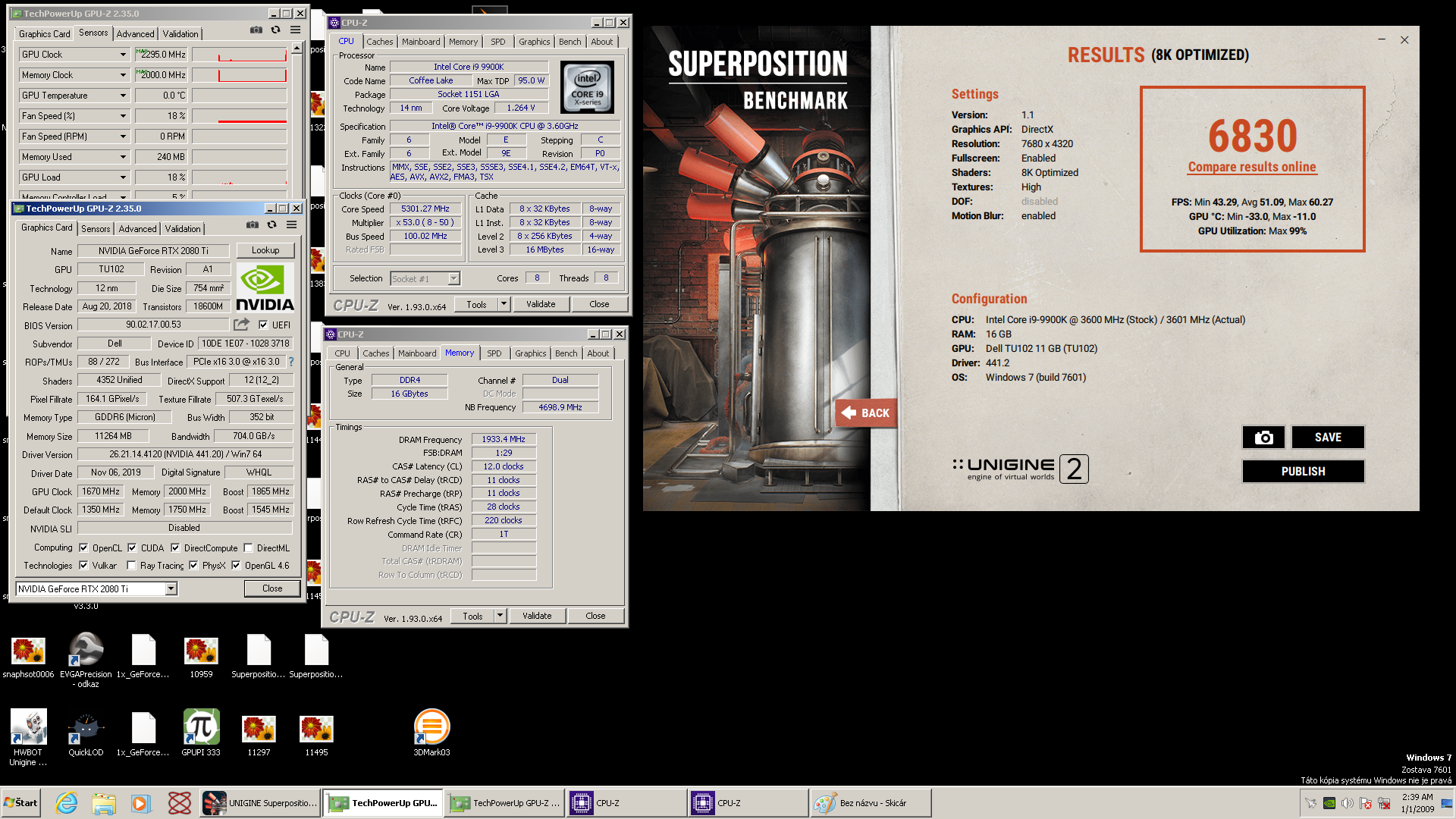
Task: Click the Memory Clock sensor graph
Action: 240,75
